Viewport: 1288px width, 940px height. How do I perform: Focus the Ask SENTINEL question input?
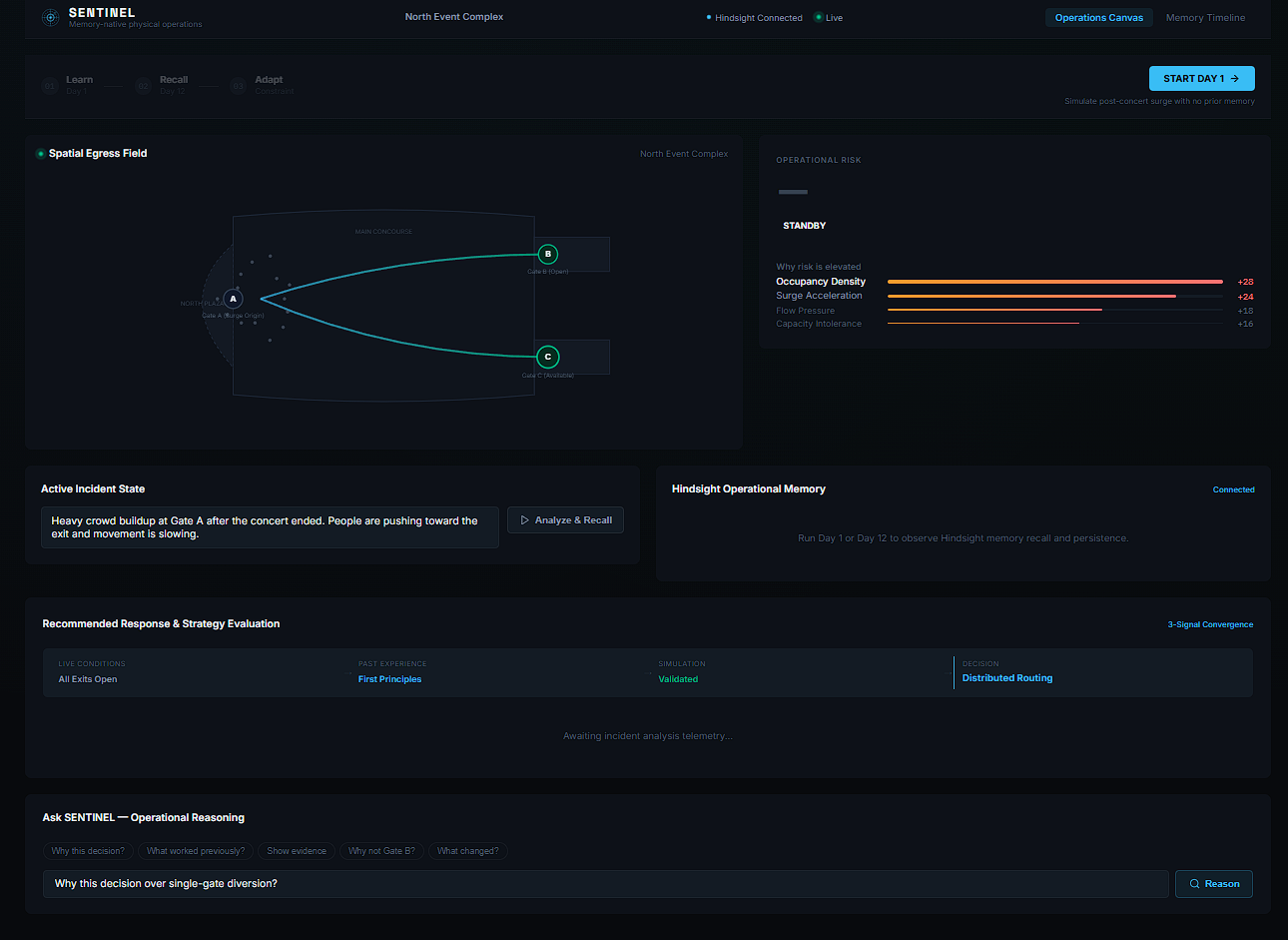[x=605, y=884]
